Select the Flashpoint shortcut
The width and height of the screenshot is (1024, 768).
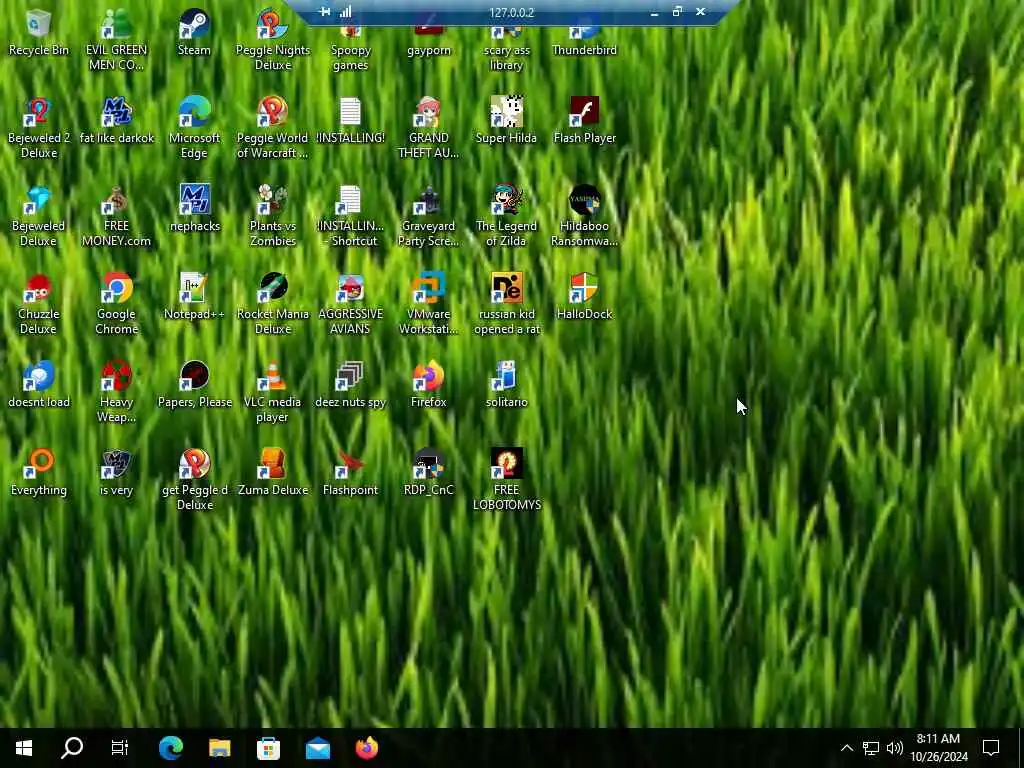pyautogui.click(x=350, y=473)
